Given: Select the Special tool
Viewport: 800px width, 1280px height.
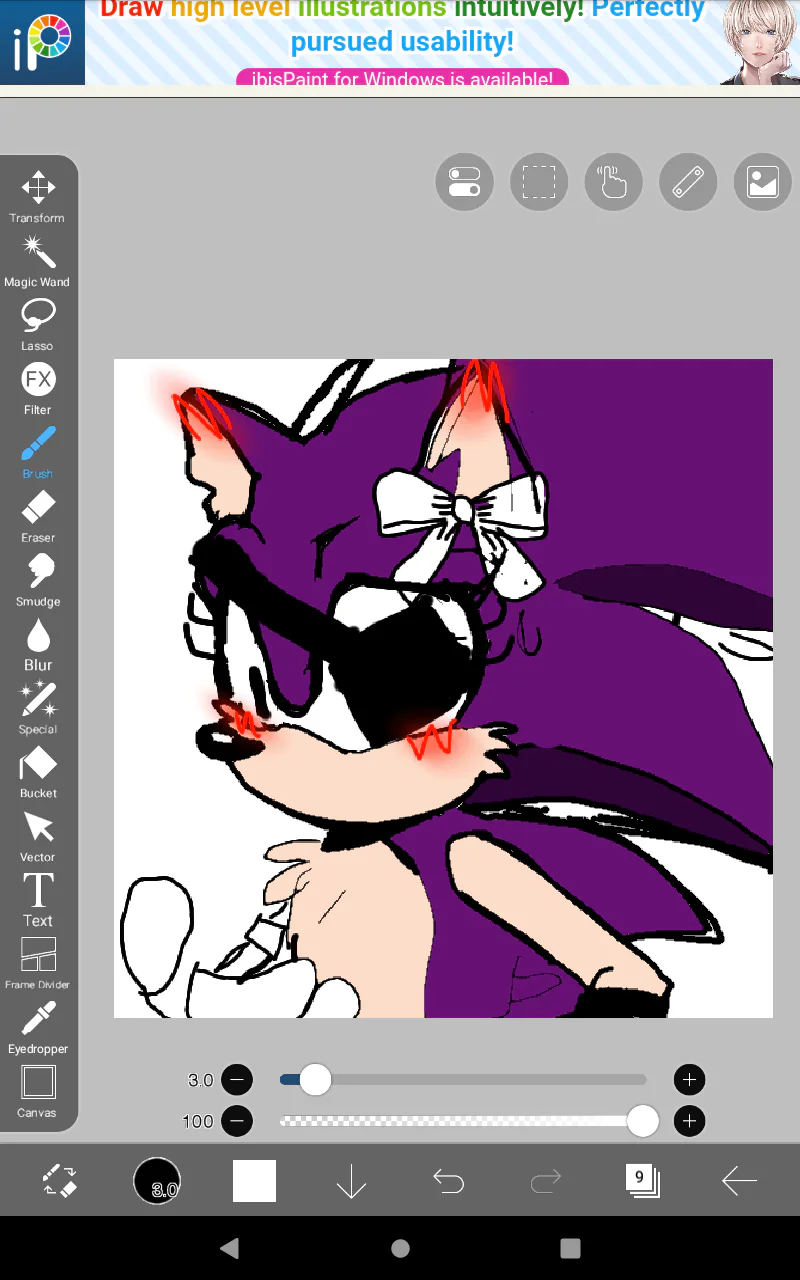Looking at the screenshot, I should pyautogui.click(x=38, y=708).
